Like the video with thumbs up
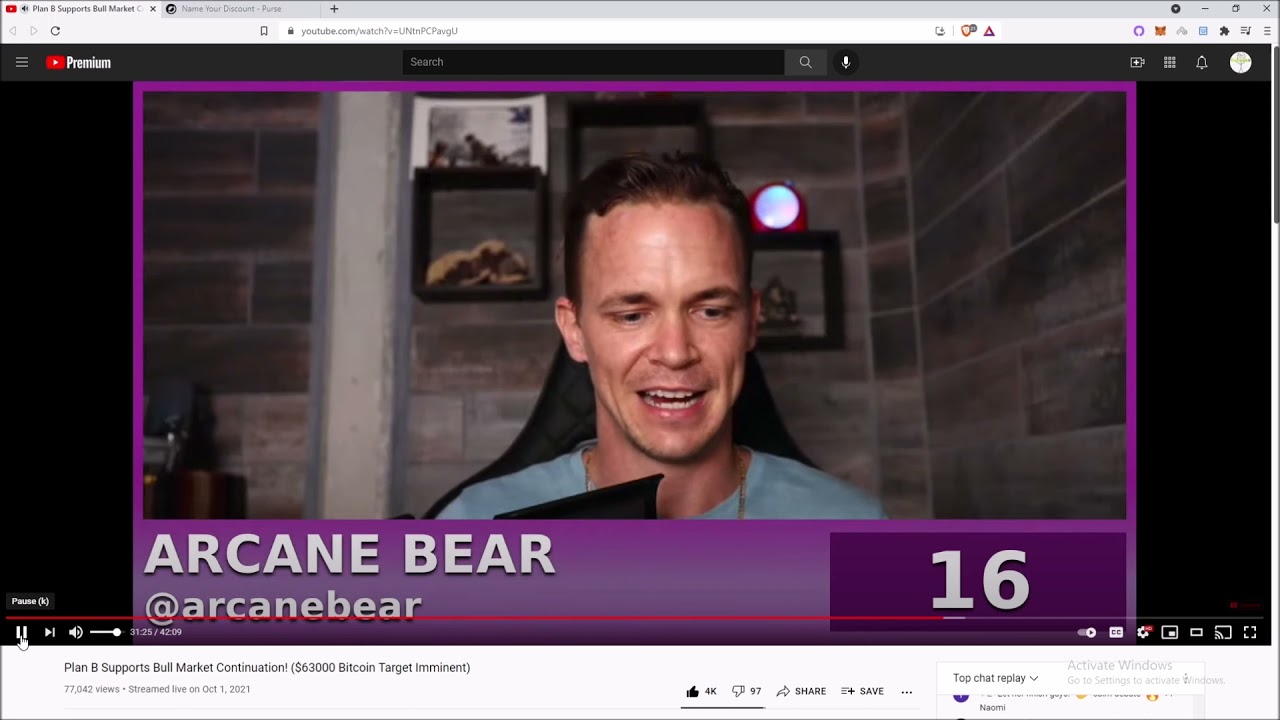Screen dimensions: 1280x720 pos(702,691)
